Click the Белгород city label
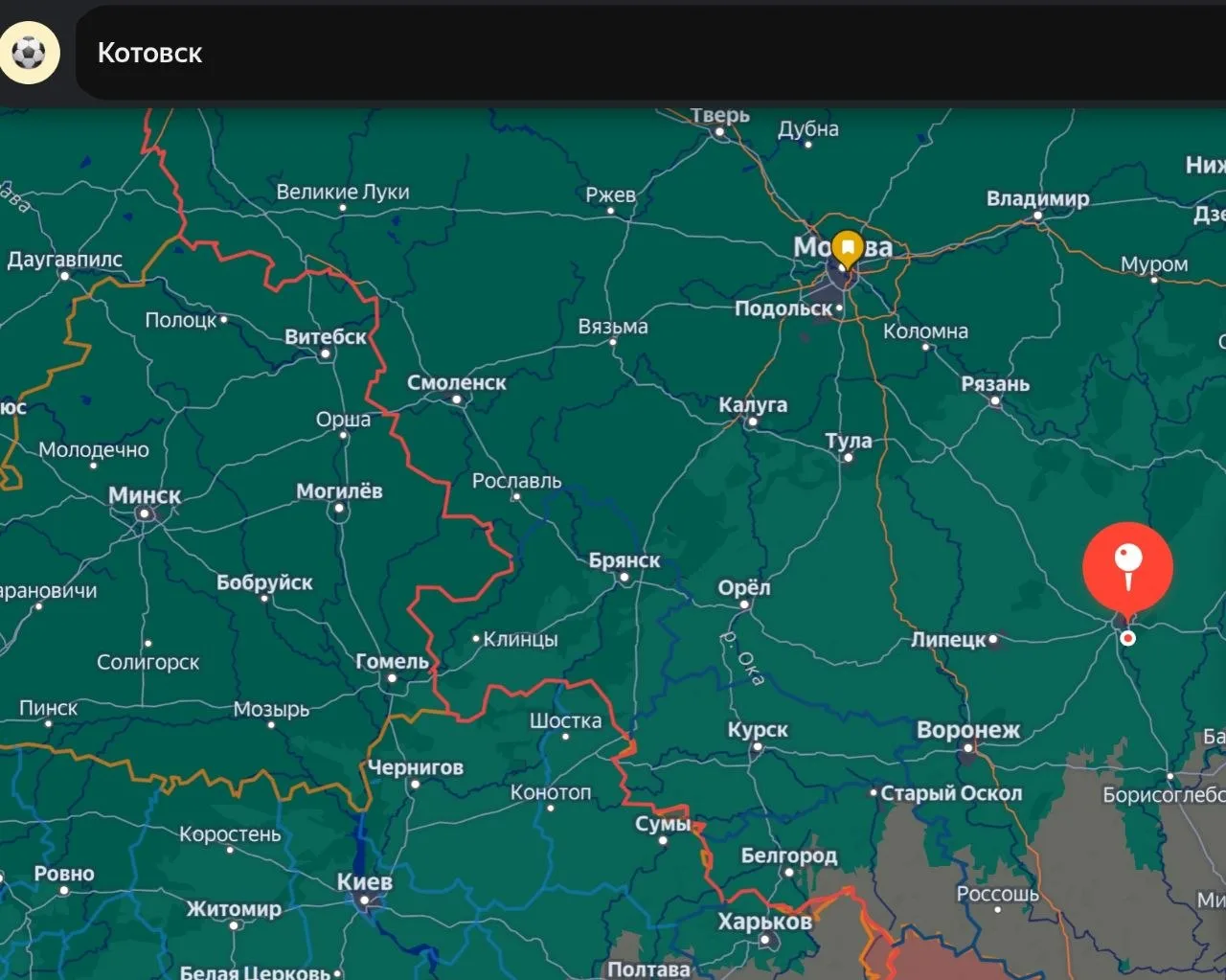This screenshot has width=1226, height=980. tap(789, 855)
